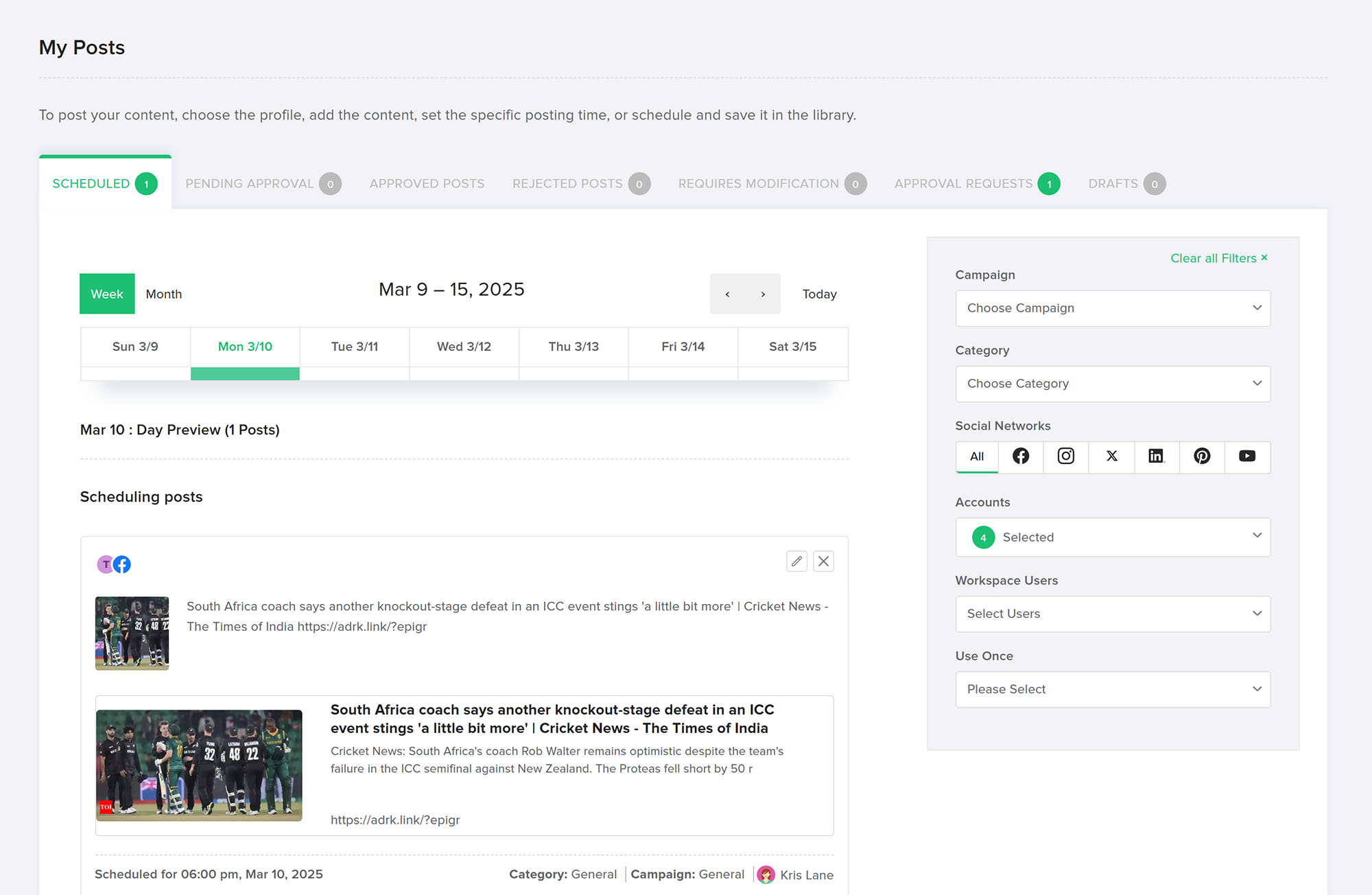The image size is (1372, 895).
Task: Jump to Today in calendar
Action: pos(819,294)
